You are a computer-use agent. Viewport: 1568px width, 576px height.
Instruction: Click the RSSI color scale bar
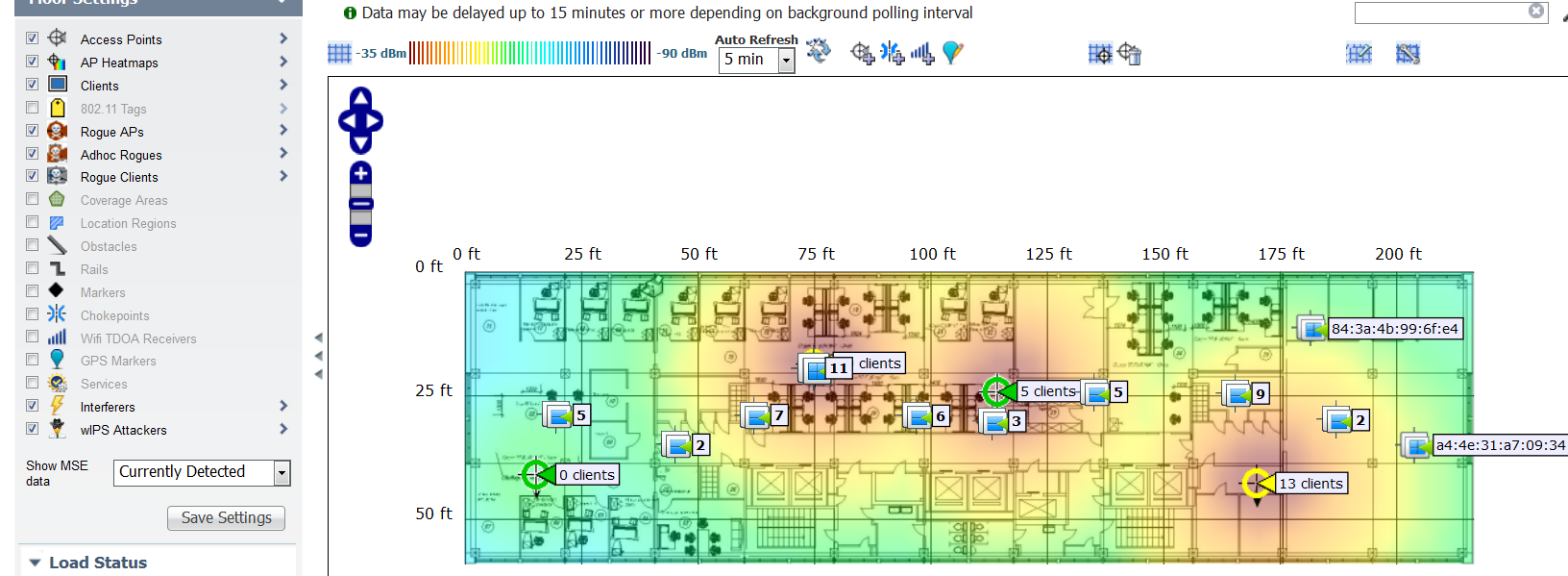(530, 53)
